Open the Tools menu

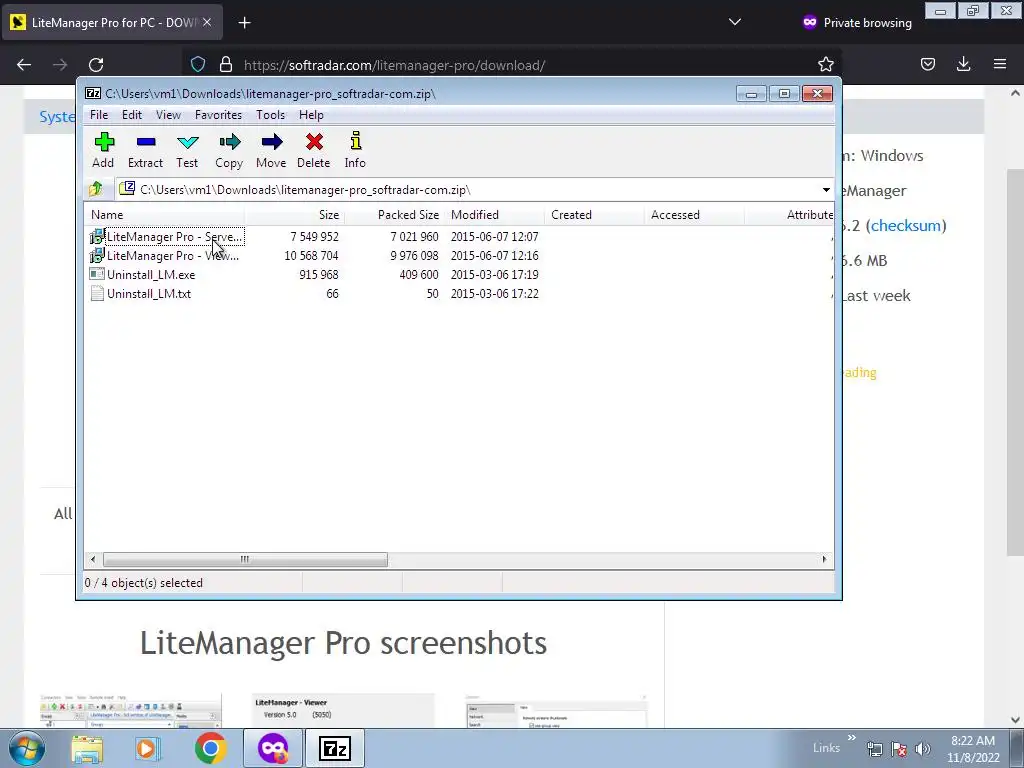click(270, 115)
